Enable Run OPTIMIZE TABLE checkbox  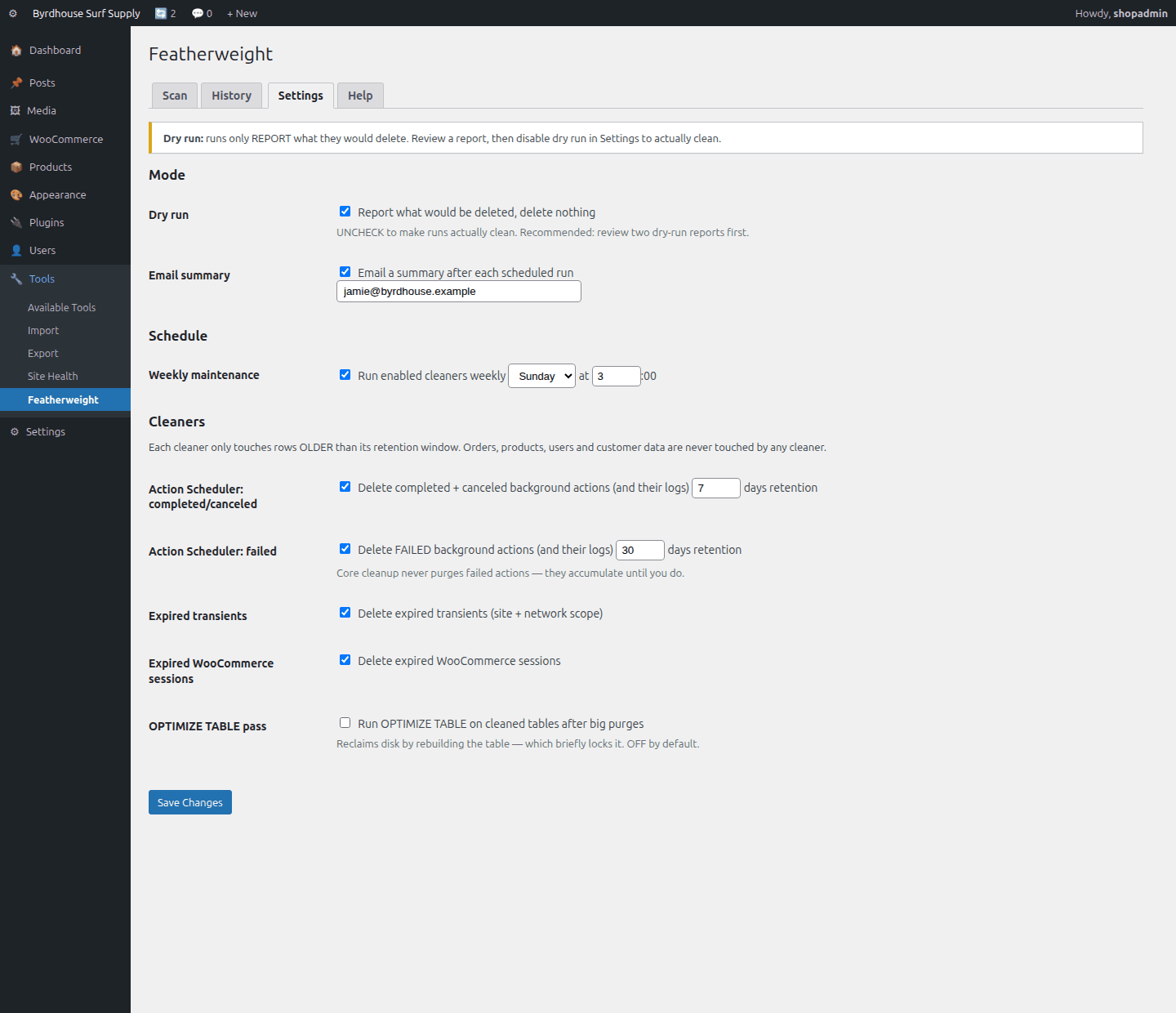tap(345, 723)
